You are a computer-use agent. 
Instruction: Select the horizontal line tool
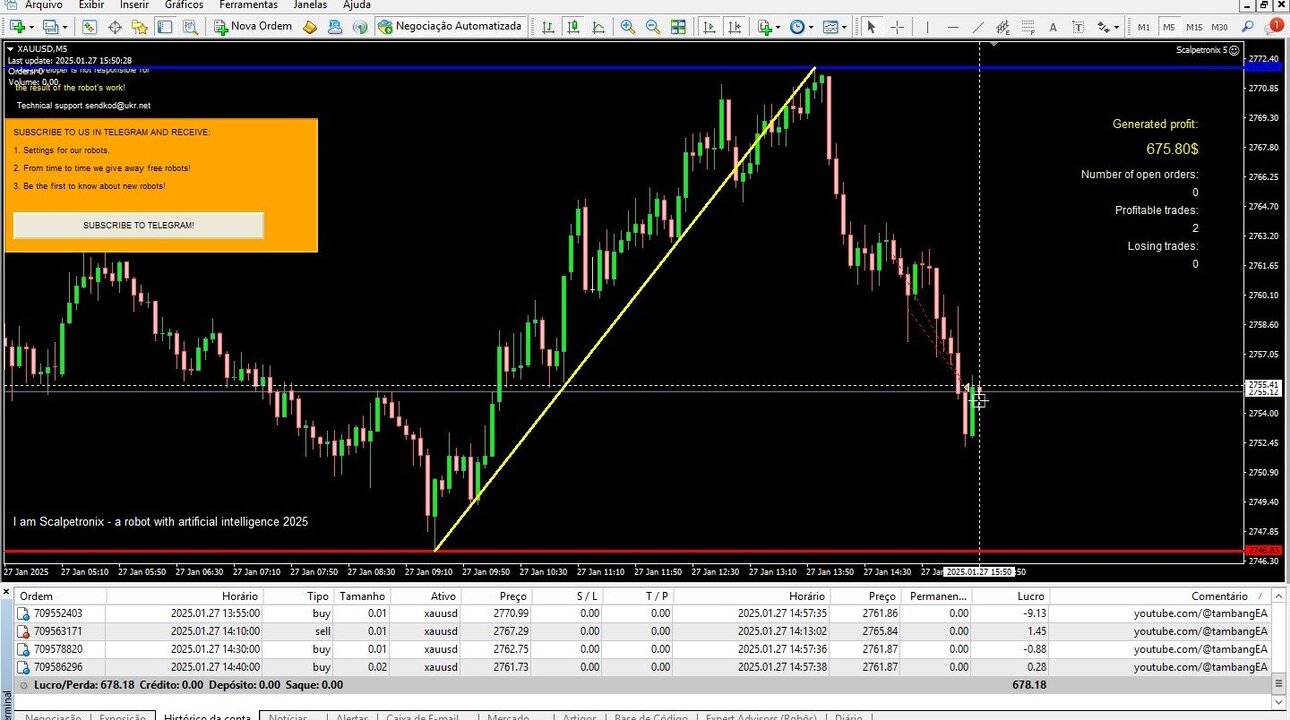pyautogui.click(x=953, y=27)
